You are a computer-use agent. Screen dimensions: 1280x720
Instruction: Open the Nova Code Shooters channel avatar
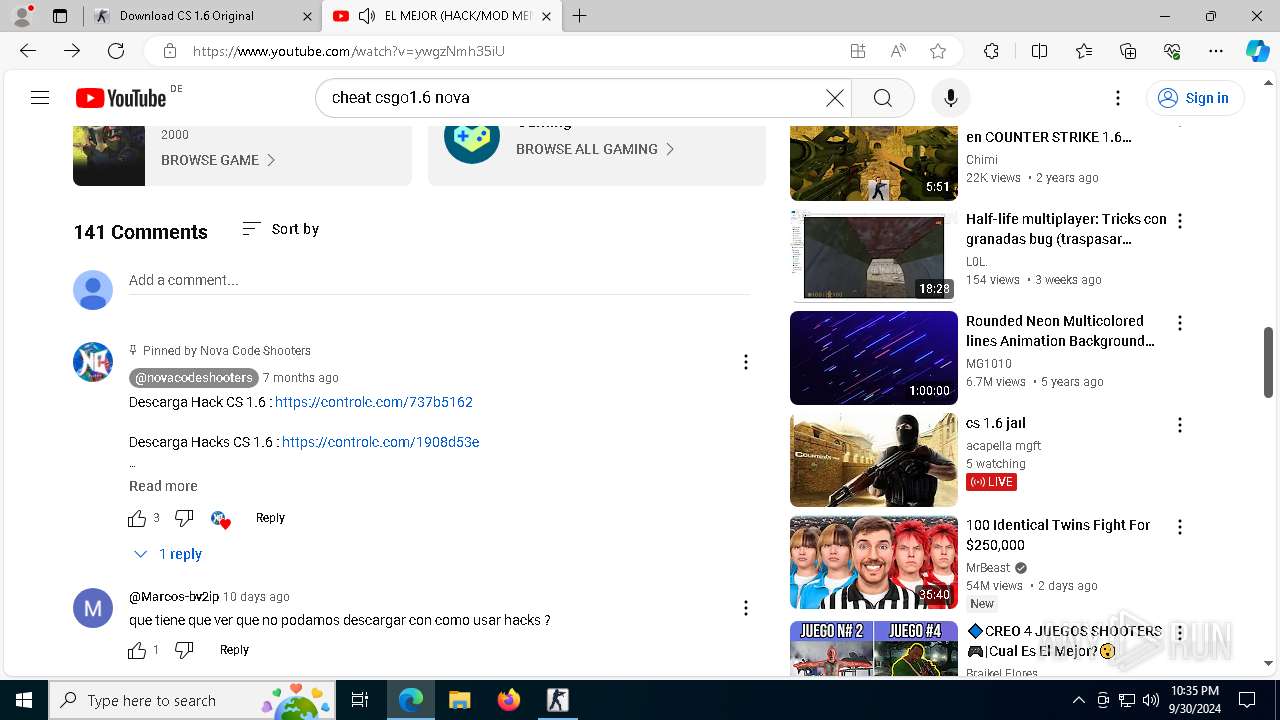[x=93, y=361]
